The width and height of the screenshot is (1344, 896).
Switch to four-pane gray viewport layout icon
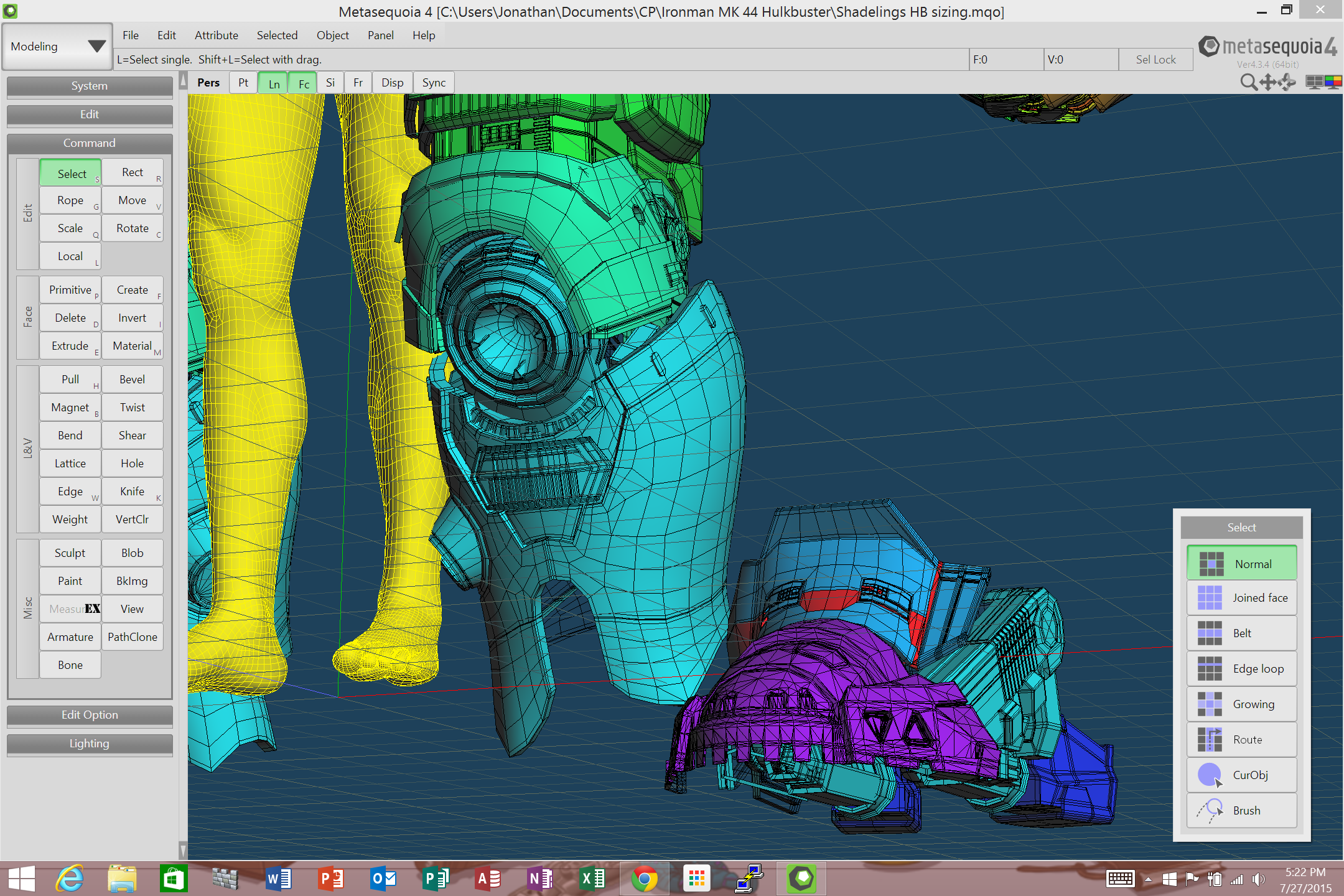tap(1314, 82)
